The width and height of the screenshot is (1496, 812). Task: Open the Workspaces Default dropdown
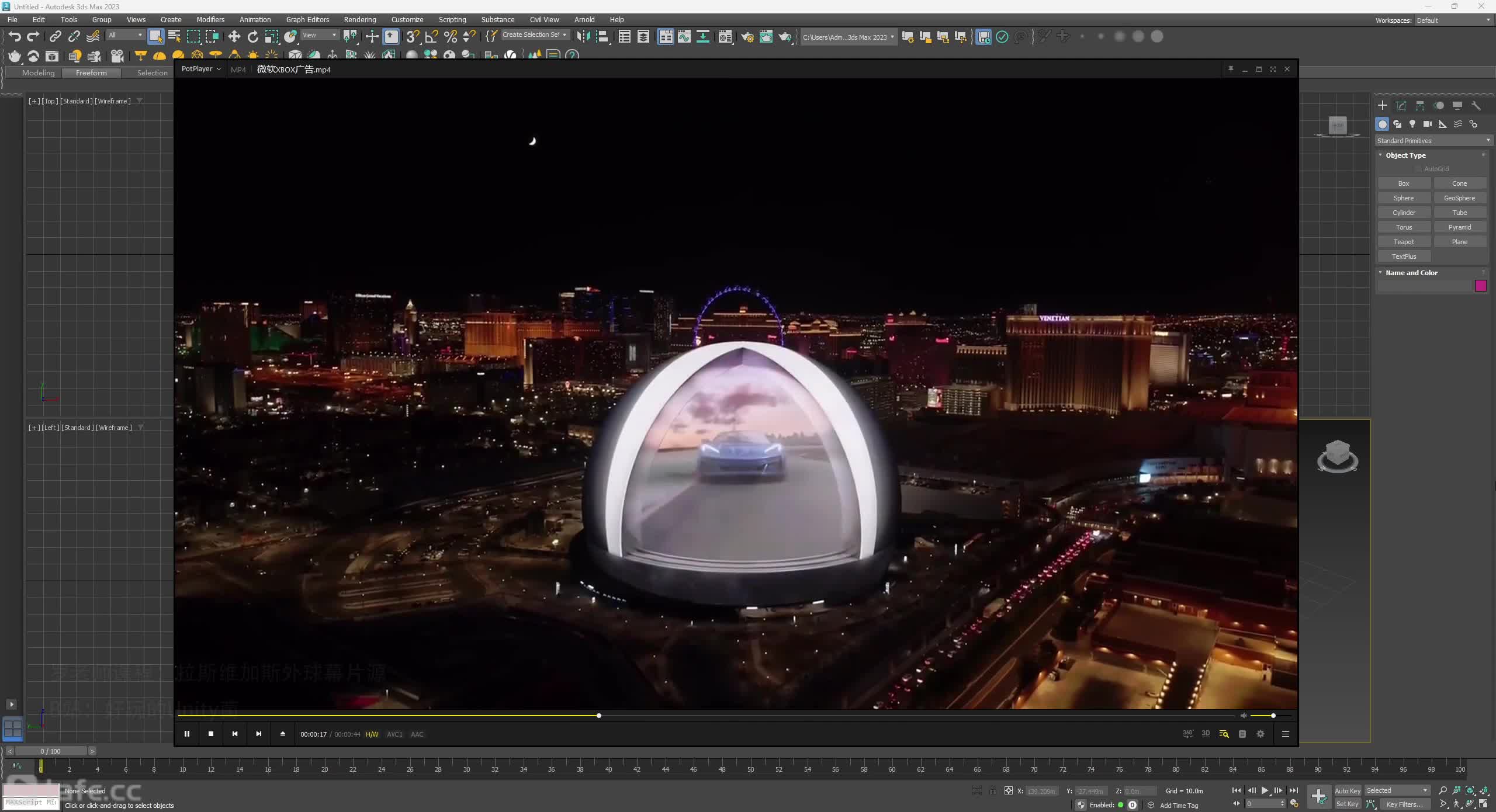coord(1453,20)
